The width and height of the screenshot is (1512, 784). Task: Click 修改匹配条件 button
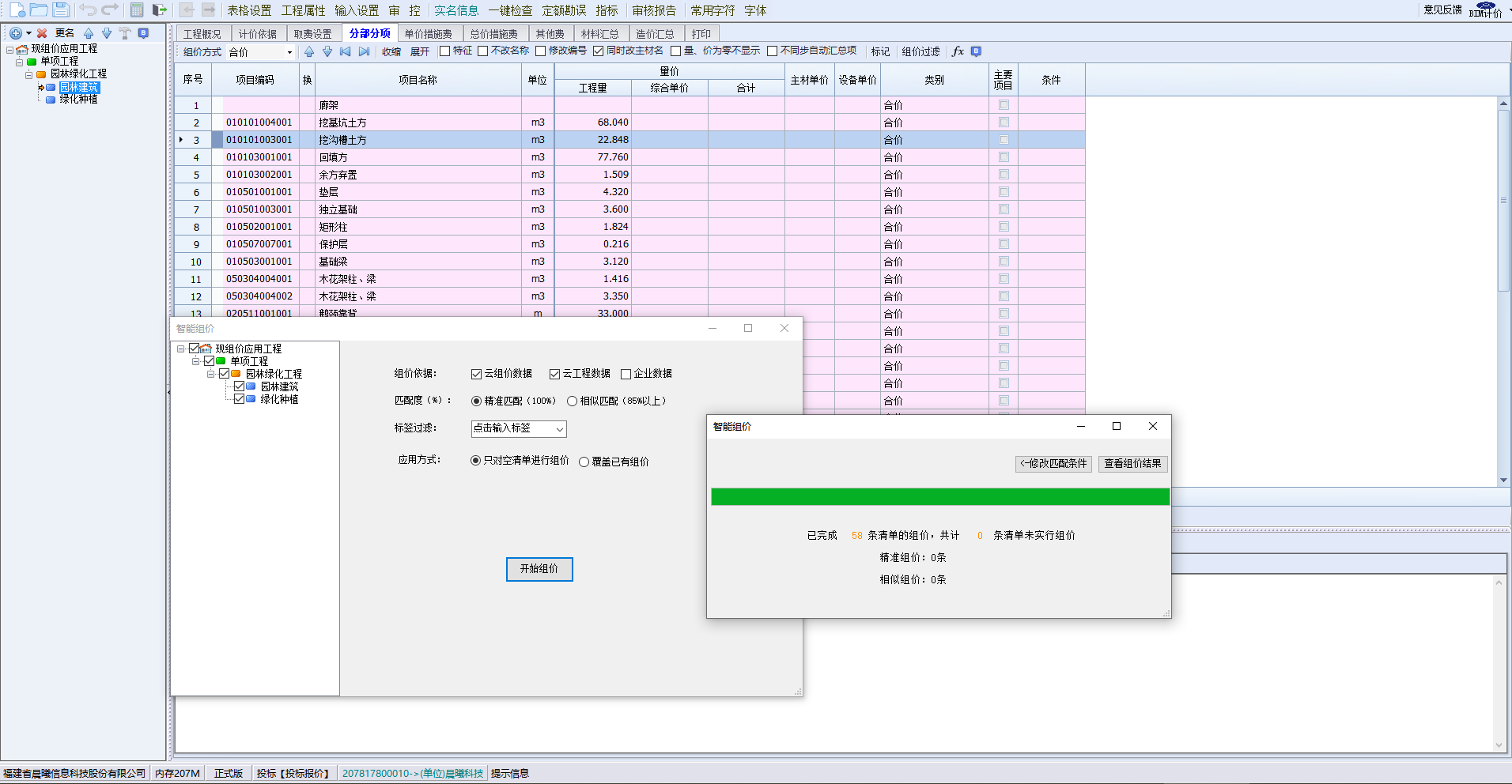[1053, 464]
